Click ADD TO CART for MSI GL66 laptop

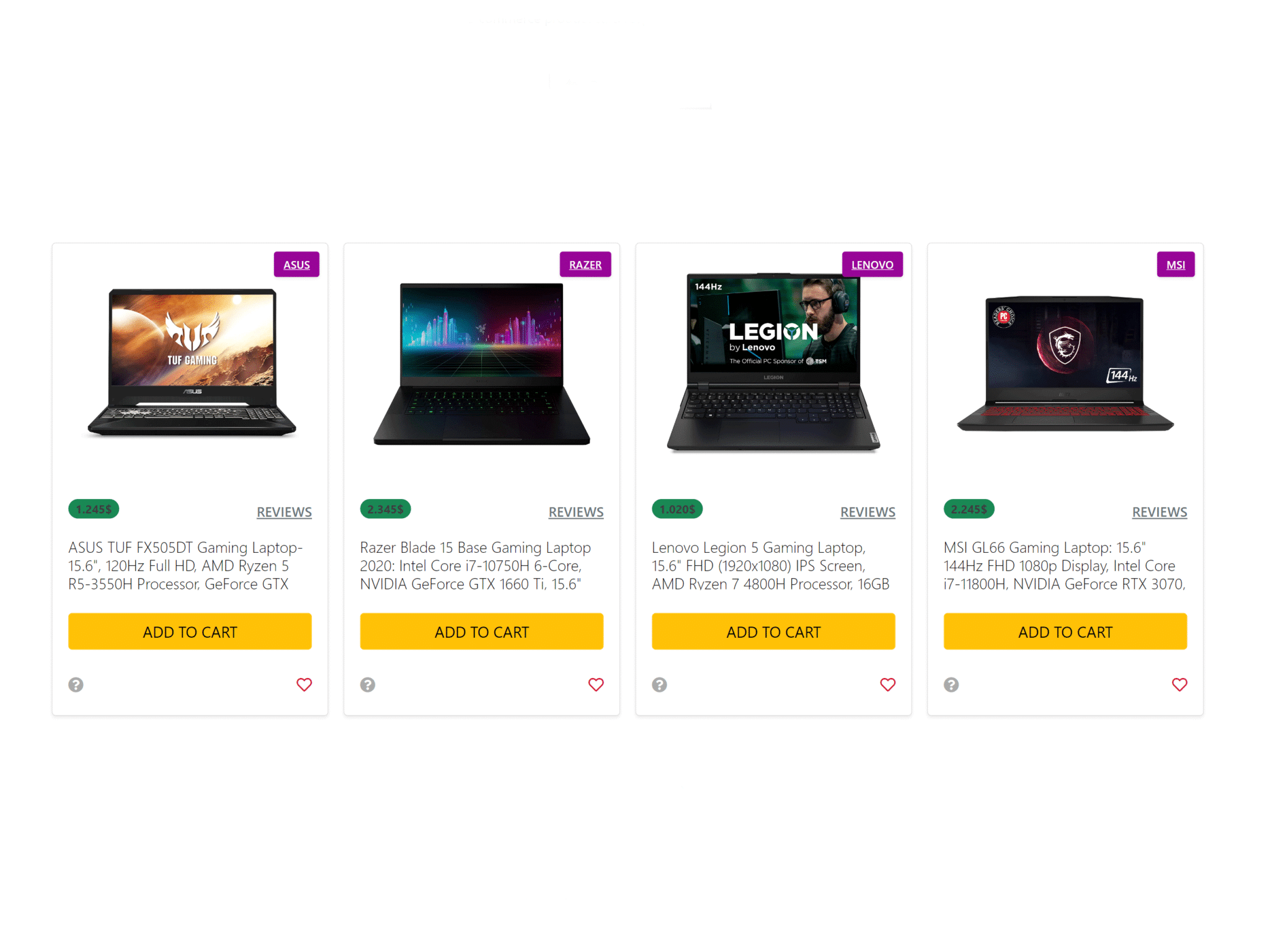coord(1064,632)
